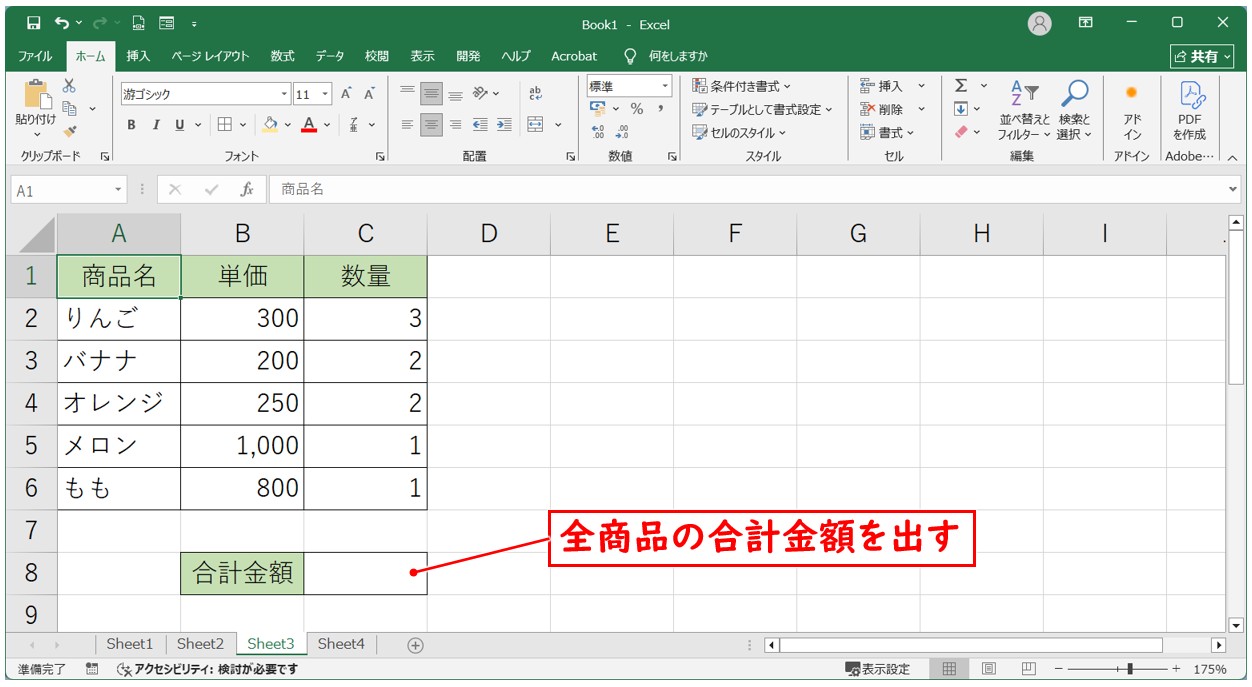Select column D header

[489, 233]
